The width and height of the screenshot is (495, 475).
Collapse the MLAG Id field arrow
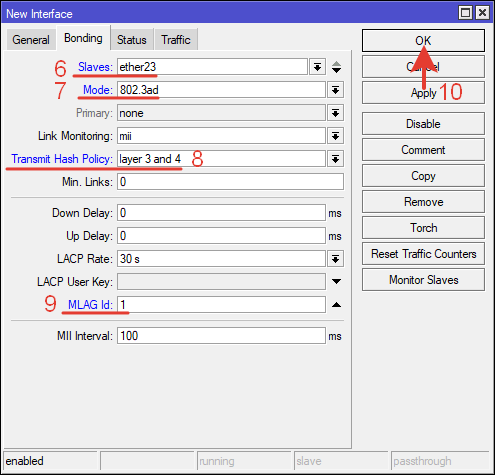click(336, 305)
